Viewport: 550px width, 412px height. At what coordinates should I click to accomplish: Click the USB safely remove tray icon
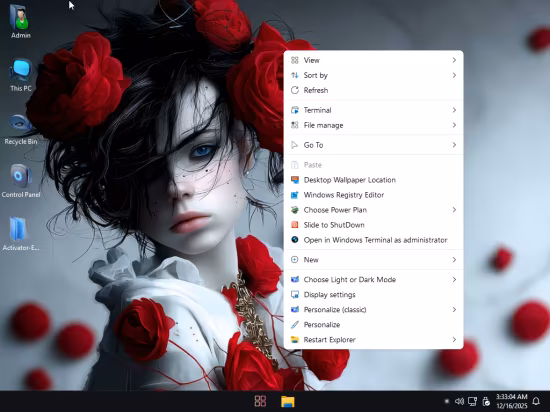(x=486, y=401)
